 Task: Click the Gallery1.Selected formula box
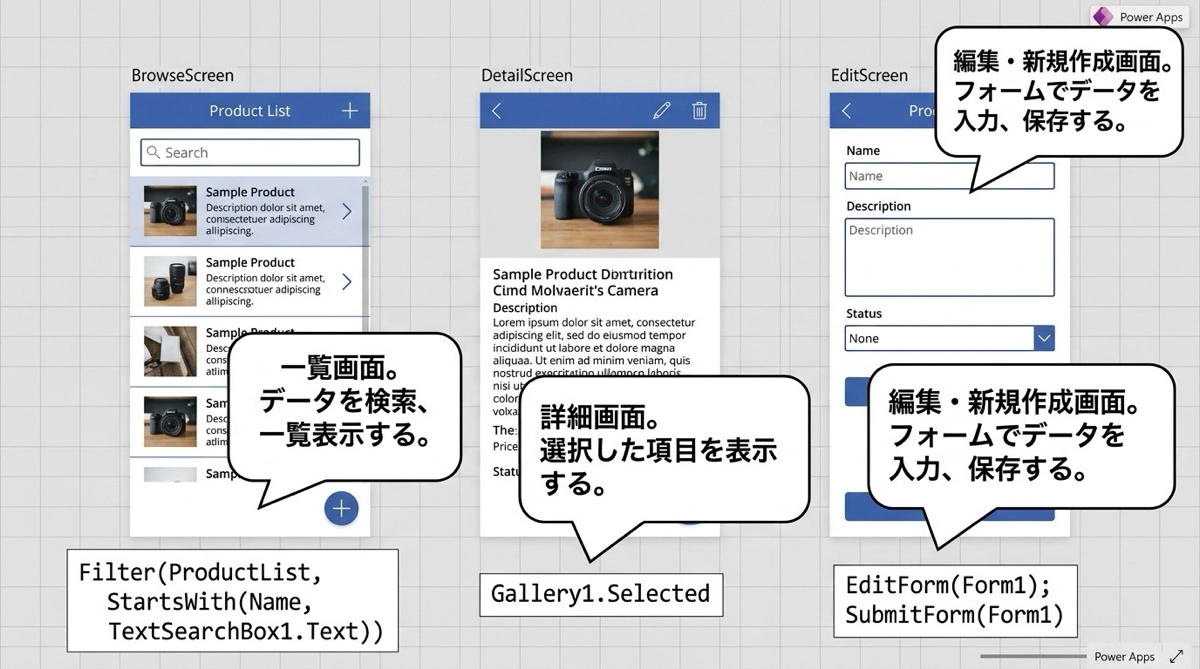(600, 594)
